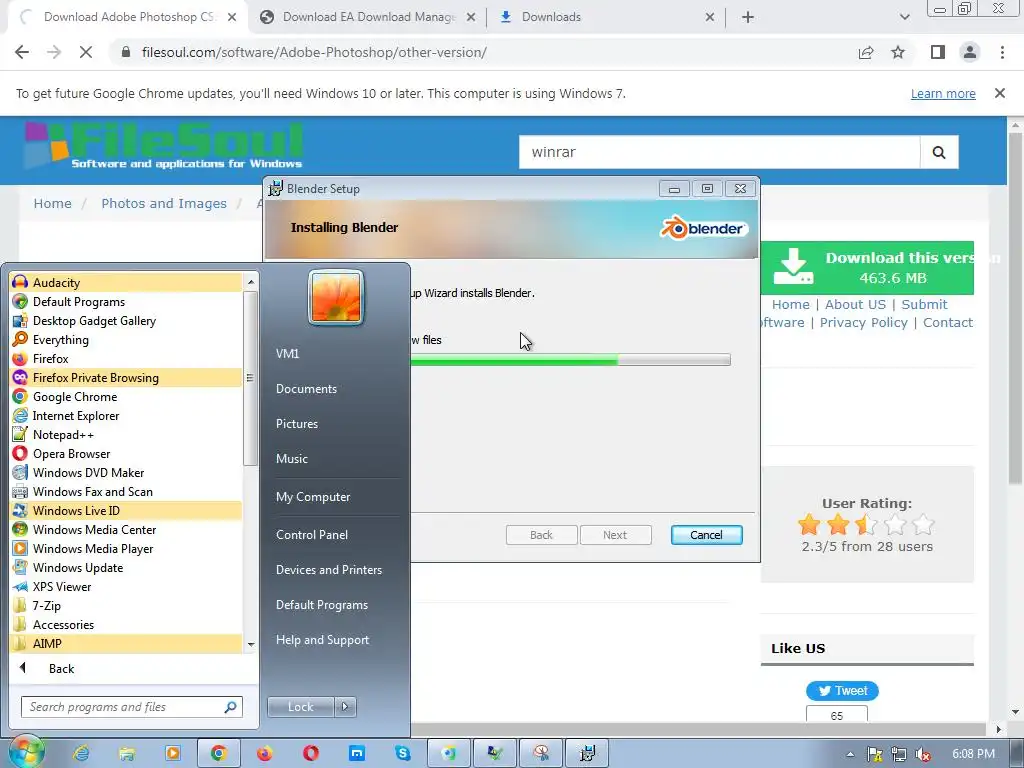Launch the Everything search program
The image size is (1024, 768).
click(126, 340)
